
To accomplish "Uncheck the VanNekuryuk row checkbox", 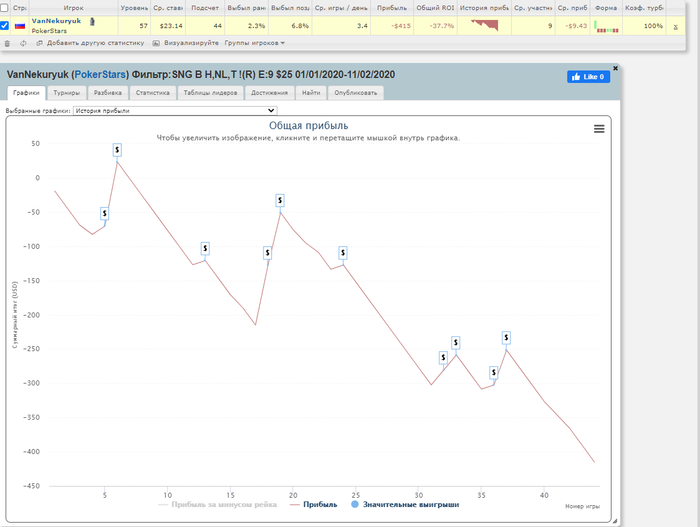I will [x=4, y=25].
